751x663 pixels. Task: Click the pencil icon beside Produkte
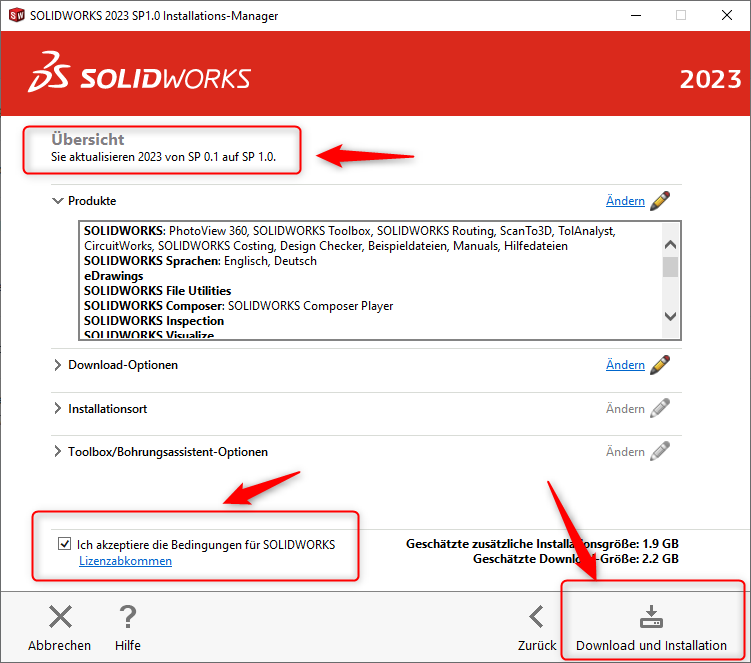pos(660,201)
